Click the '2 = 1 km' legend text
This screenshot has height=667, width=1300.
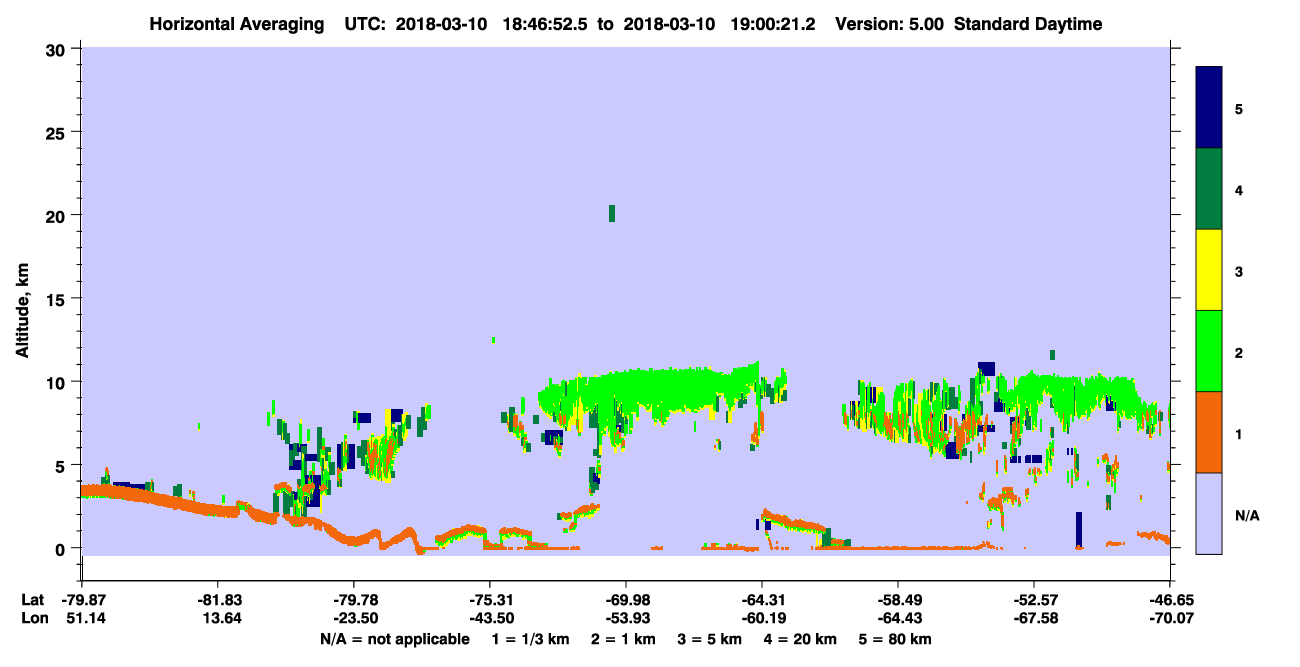click(x=624, y=639)
